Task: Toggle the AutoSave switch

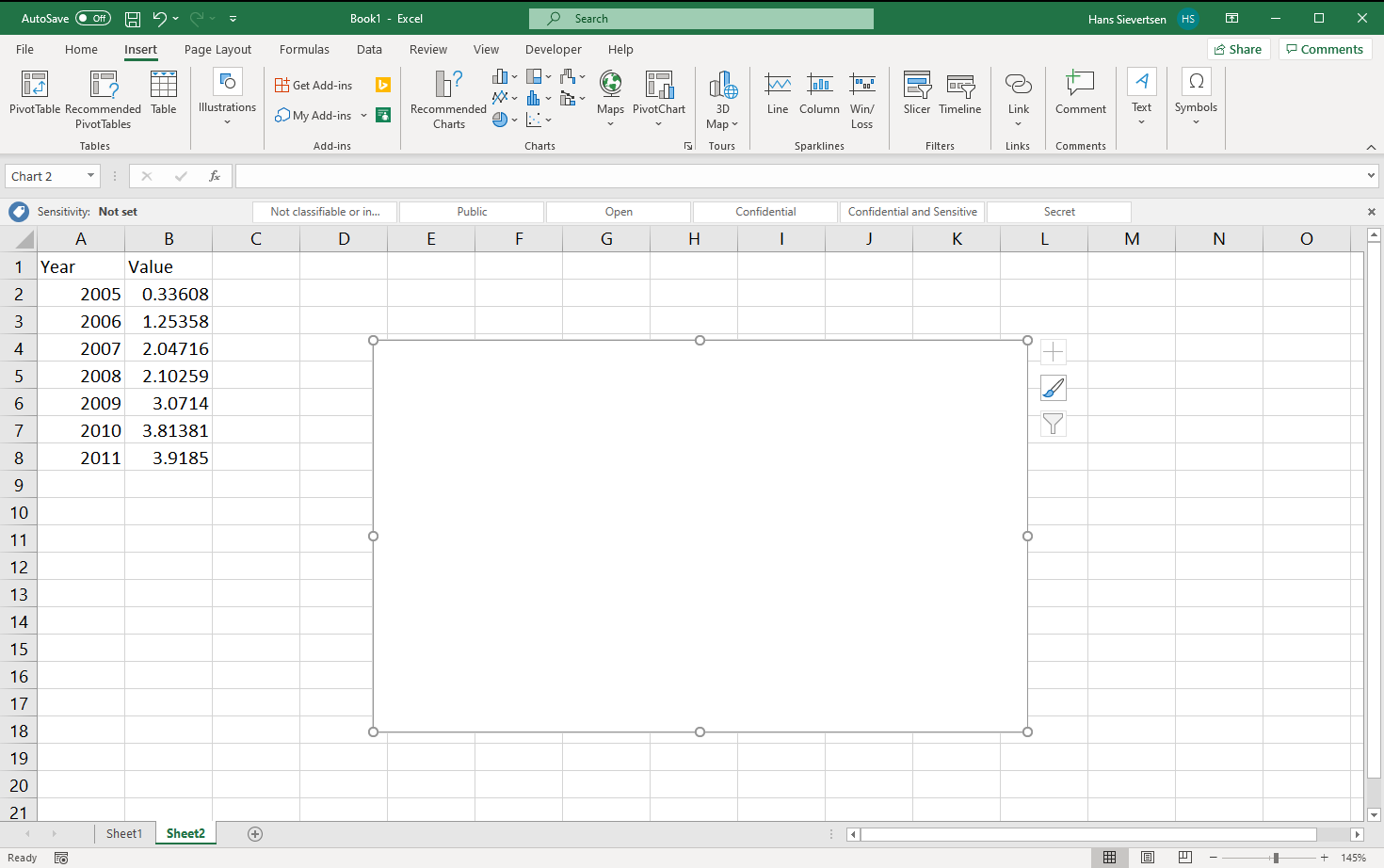Action: (93, 18)
